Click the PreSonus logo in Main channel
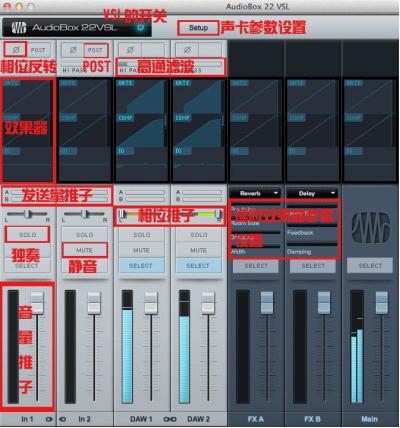 click(370, 227)
